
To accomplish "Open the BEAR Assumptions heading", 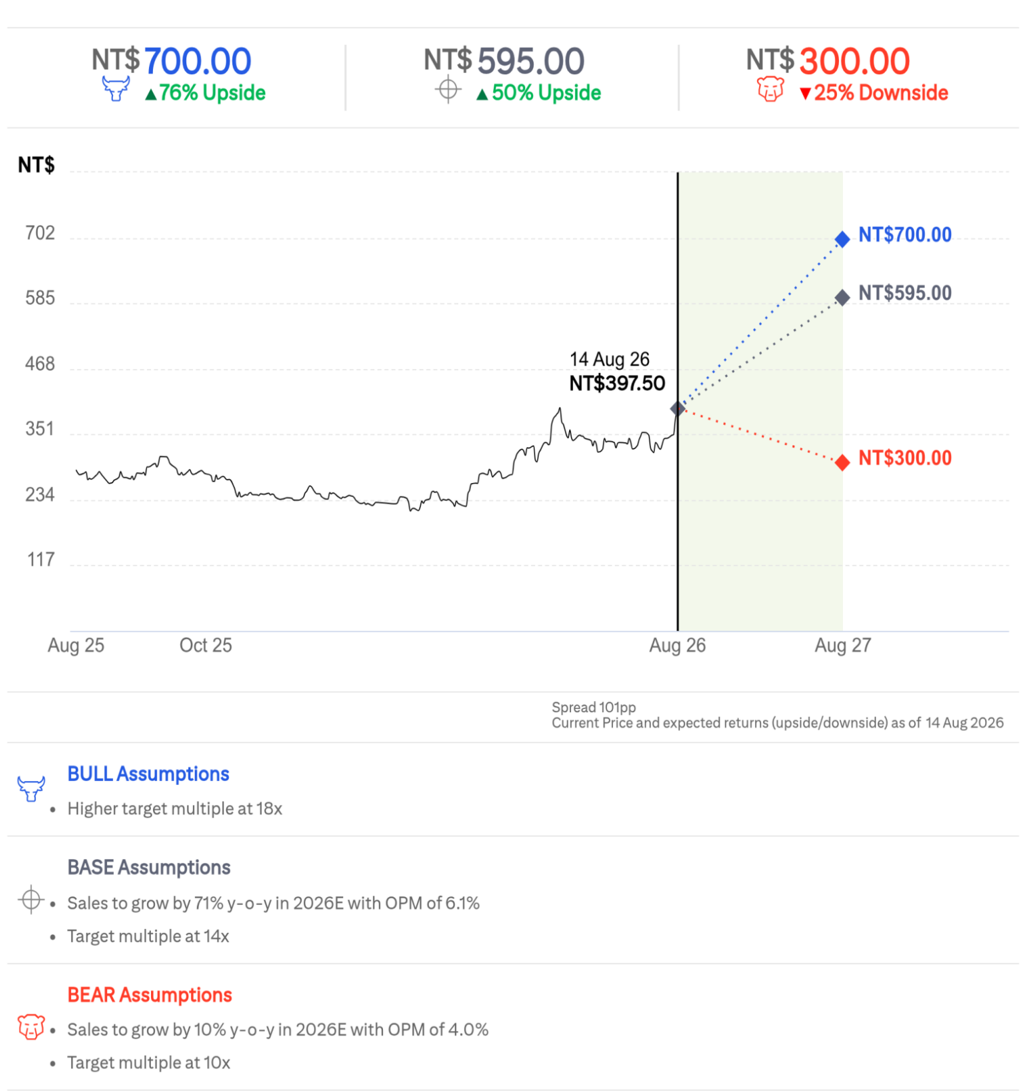I will coord(150,994).
